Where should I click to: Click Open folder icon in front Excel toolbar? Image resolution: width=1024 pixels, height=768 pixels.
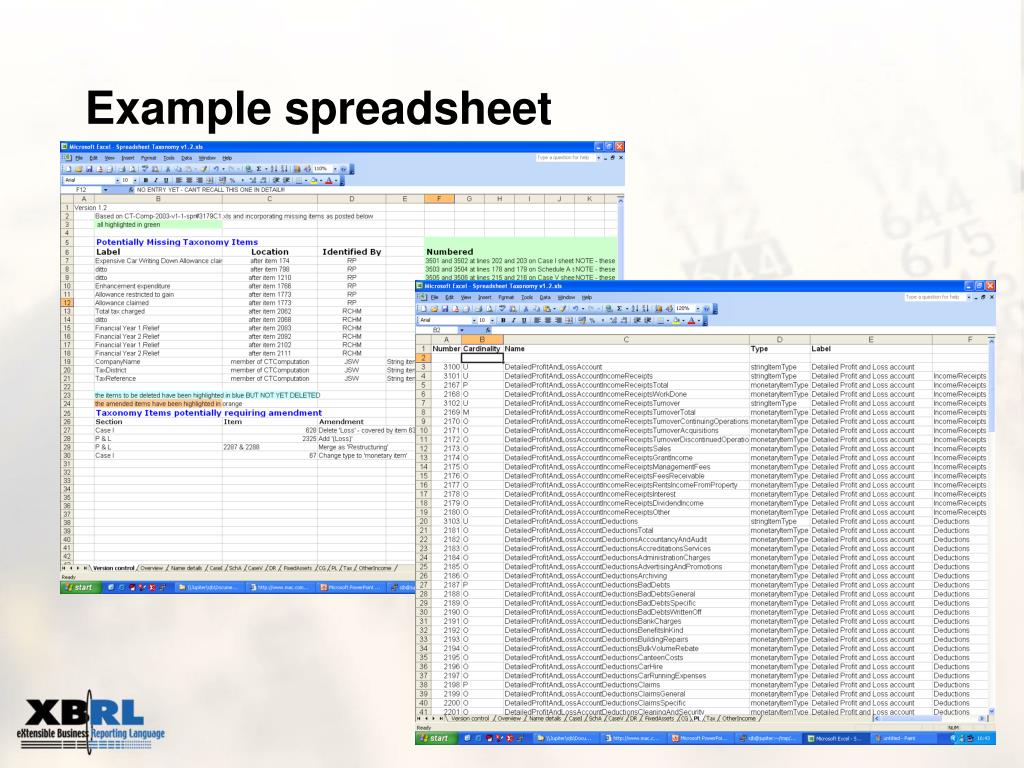[434, 308]
